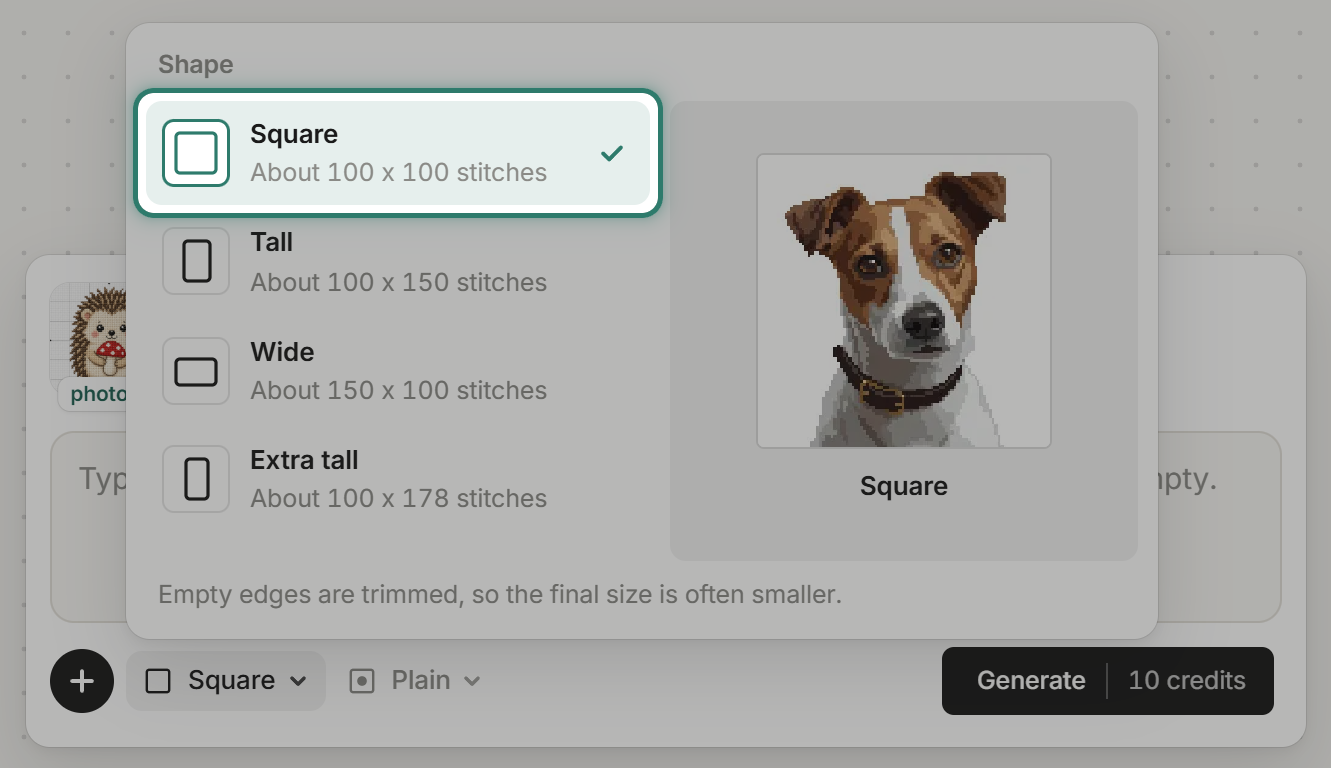Viewport: 1331px width, 768px height.
Task: Click the 'About 100 x 150 stitches' text
Action: point(399,282)
